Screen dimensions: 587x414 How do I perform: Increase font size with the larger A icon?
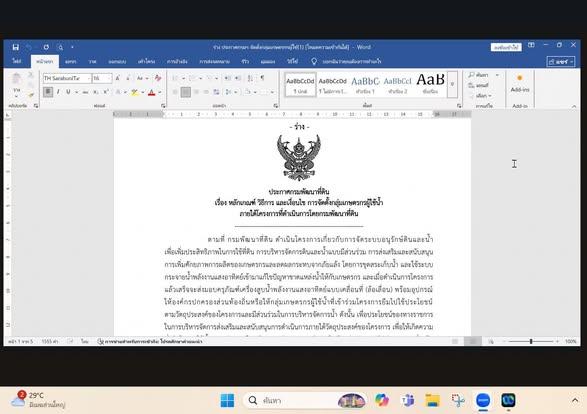pyautogui.click(x=118, y=78)
